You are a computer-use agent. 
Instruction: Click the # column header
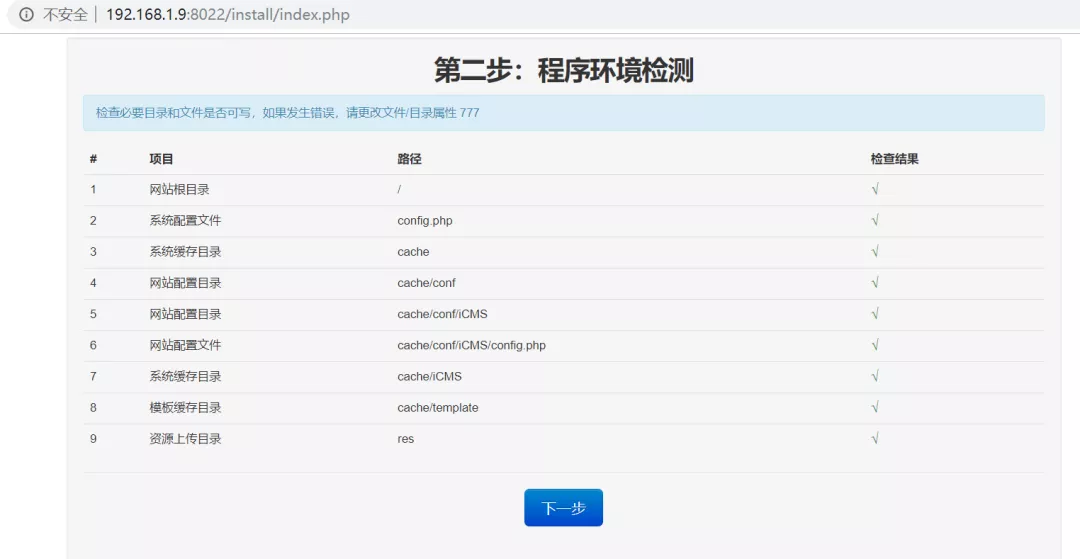point(93,159)
